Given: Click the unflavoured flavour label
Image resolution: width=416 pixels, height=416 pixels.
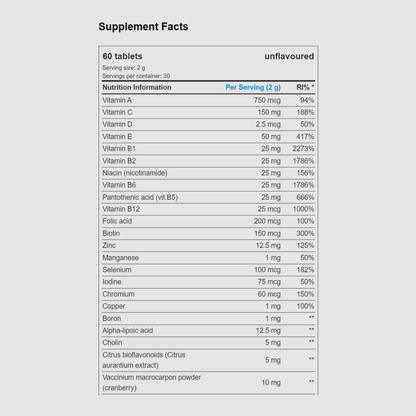Looking at the screenshot, I should [x=289, y=56].
